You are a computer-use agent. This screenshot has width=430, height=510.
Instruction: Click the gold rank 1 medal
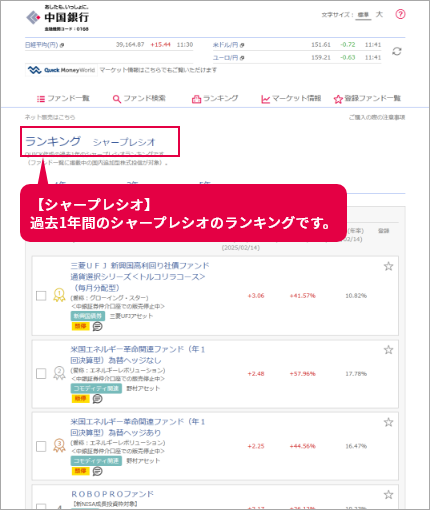tap(59, 295)
